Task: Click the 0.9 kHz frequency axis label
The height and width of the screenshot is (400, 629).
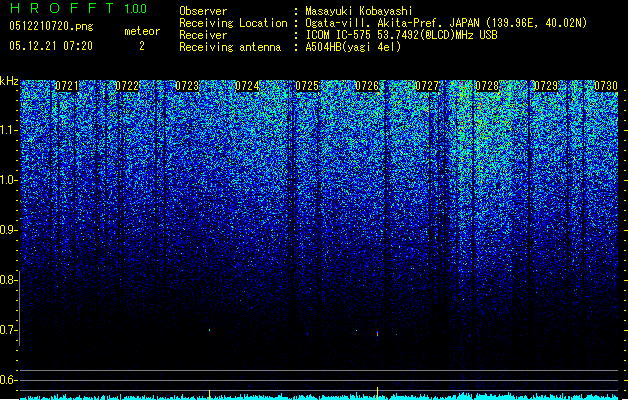Action: [9, 230]
